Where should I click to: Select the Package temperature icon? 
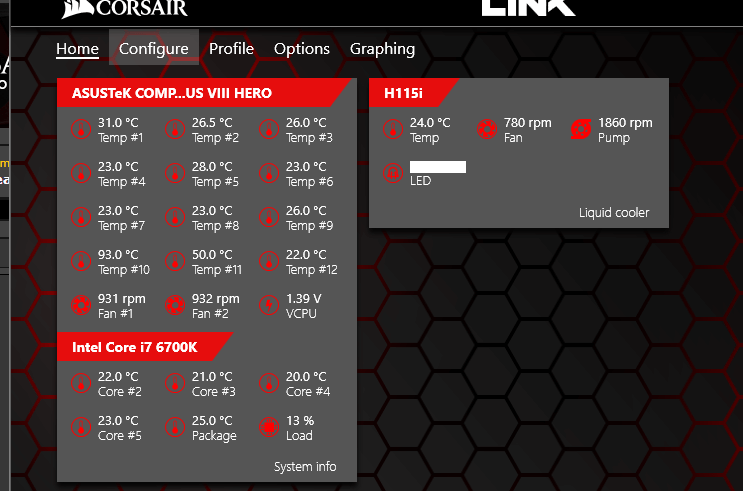click(175, 427)
